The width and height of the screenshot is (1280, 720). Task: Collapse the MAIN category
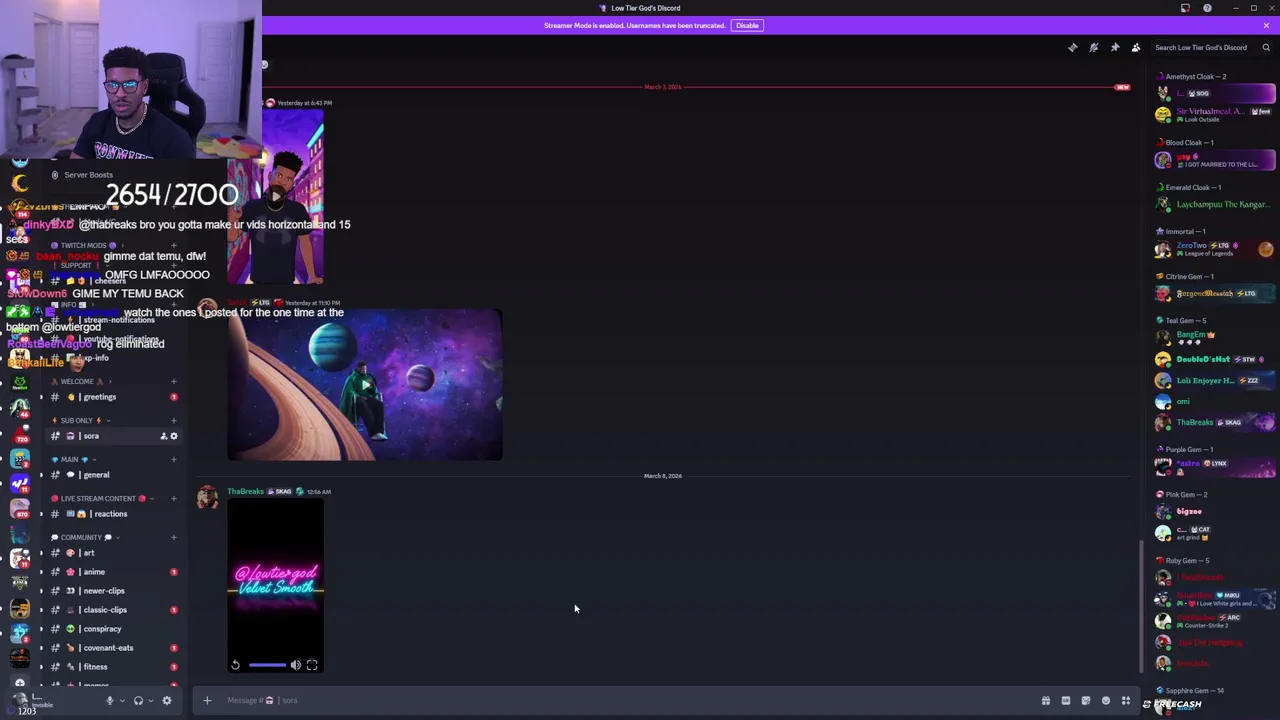[x=75, y=459]
